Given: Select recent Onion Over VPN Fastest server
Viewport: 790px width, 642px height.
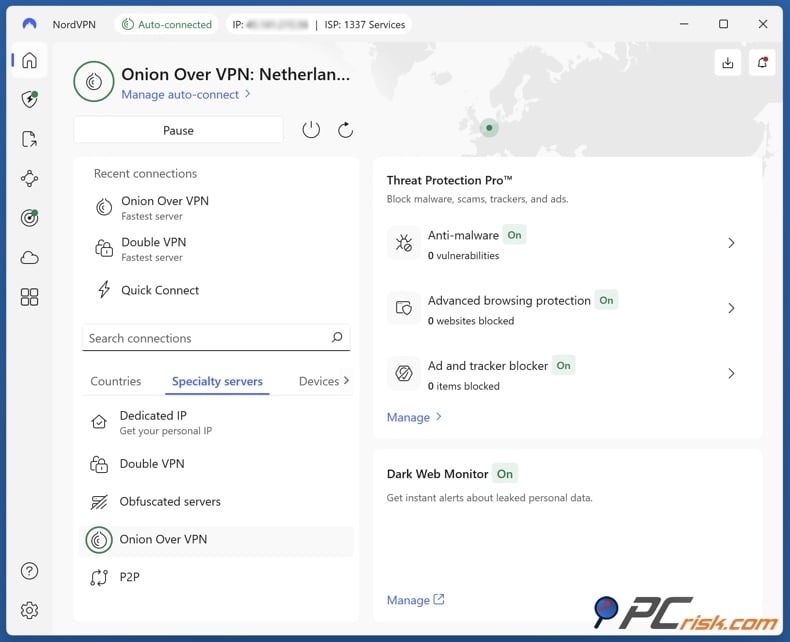Looking at the screenshot, I should (216, 208).
